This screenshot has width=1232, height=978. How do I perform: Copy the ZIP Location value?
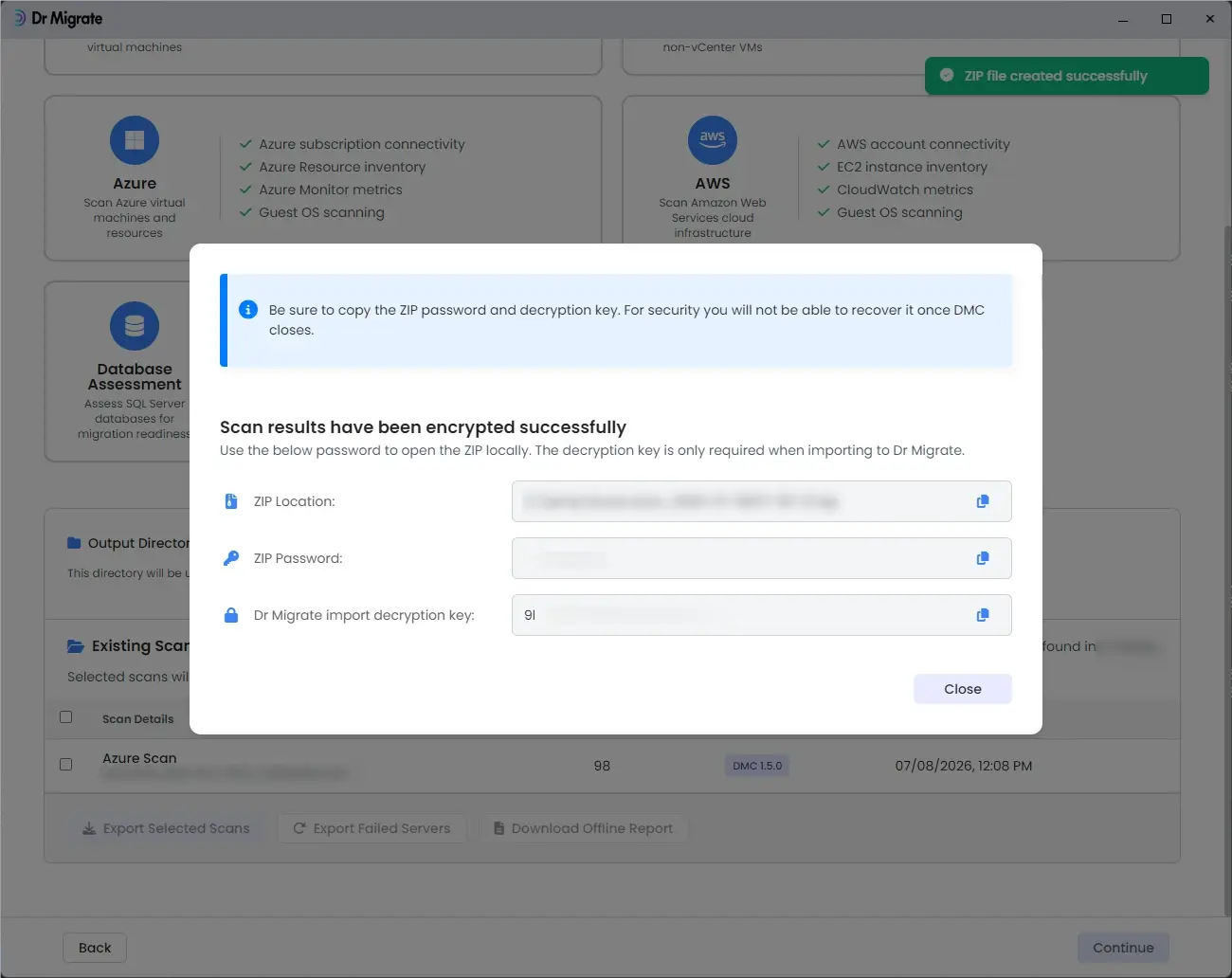point(983,501)
